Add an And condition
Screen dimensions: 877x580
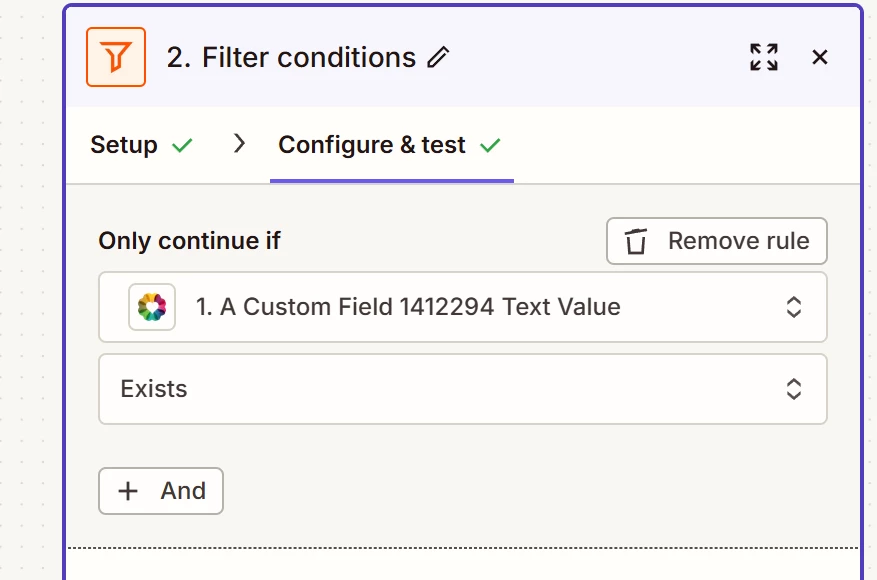[161, 491]
